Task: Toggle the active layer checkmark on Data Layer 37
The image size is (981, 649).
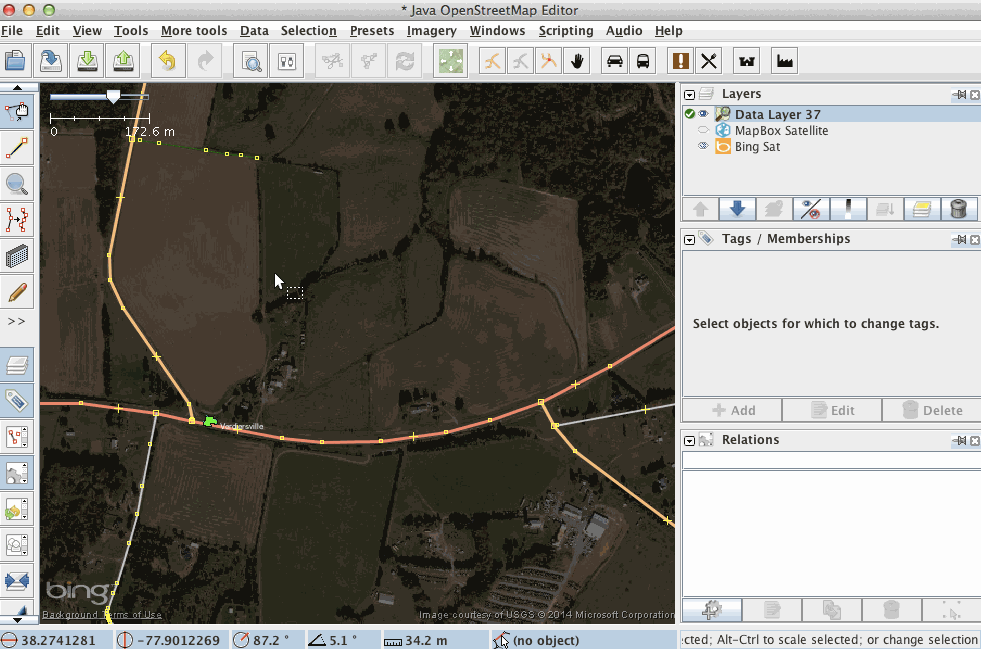Action: coord(688,113)
